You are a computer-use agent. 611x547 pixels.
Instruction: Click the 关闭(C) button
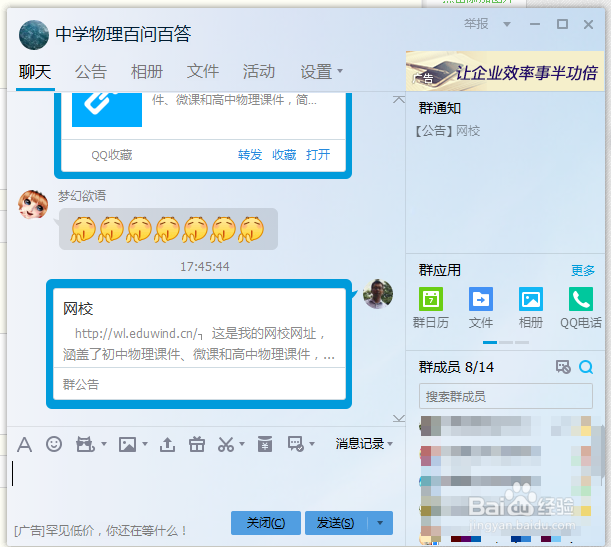coord(266,523)
